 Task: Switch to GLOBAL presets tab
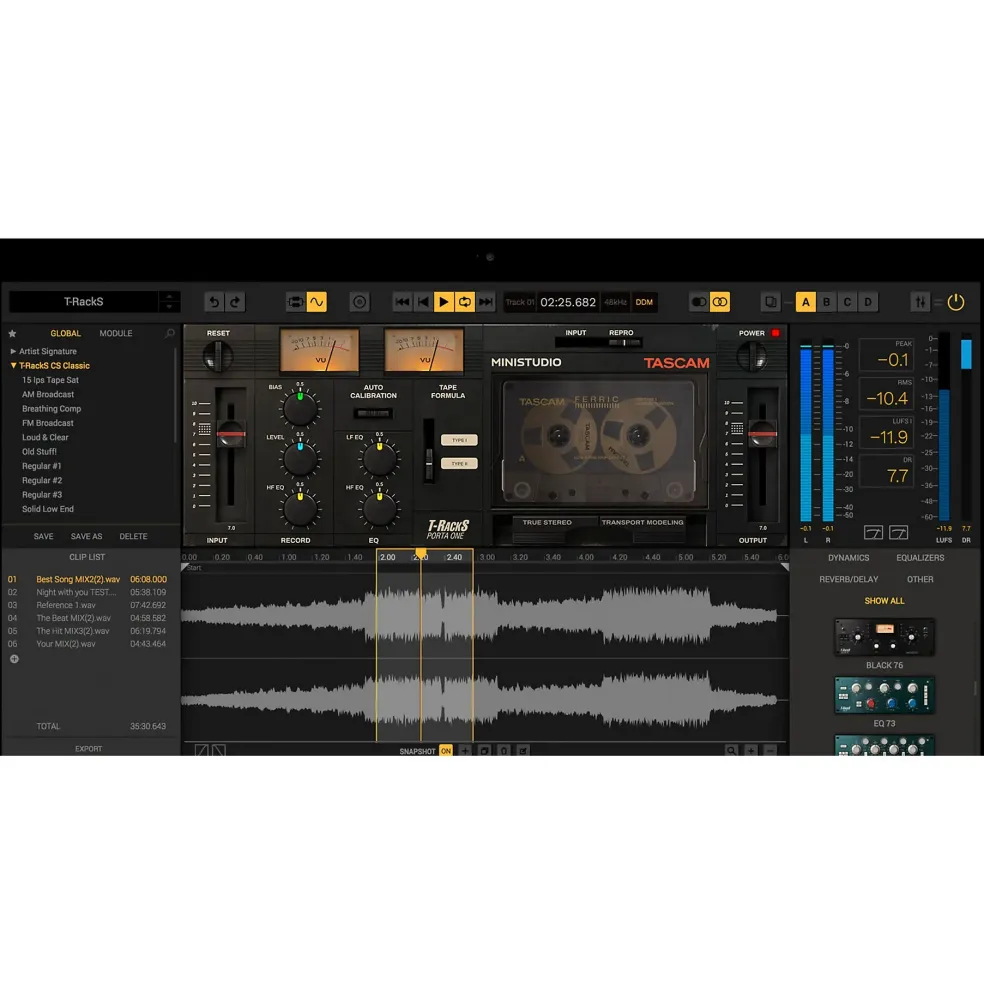point(65,334)
